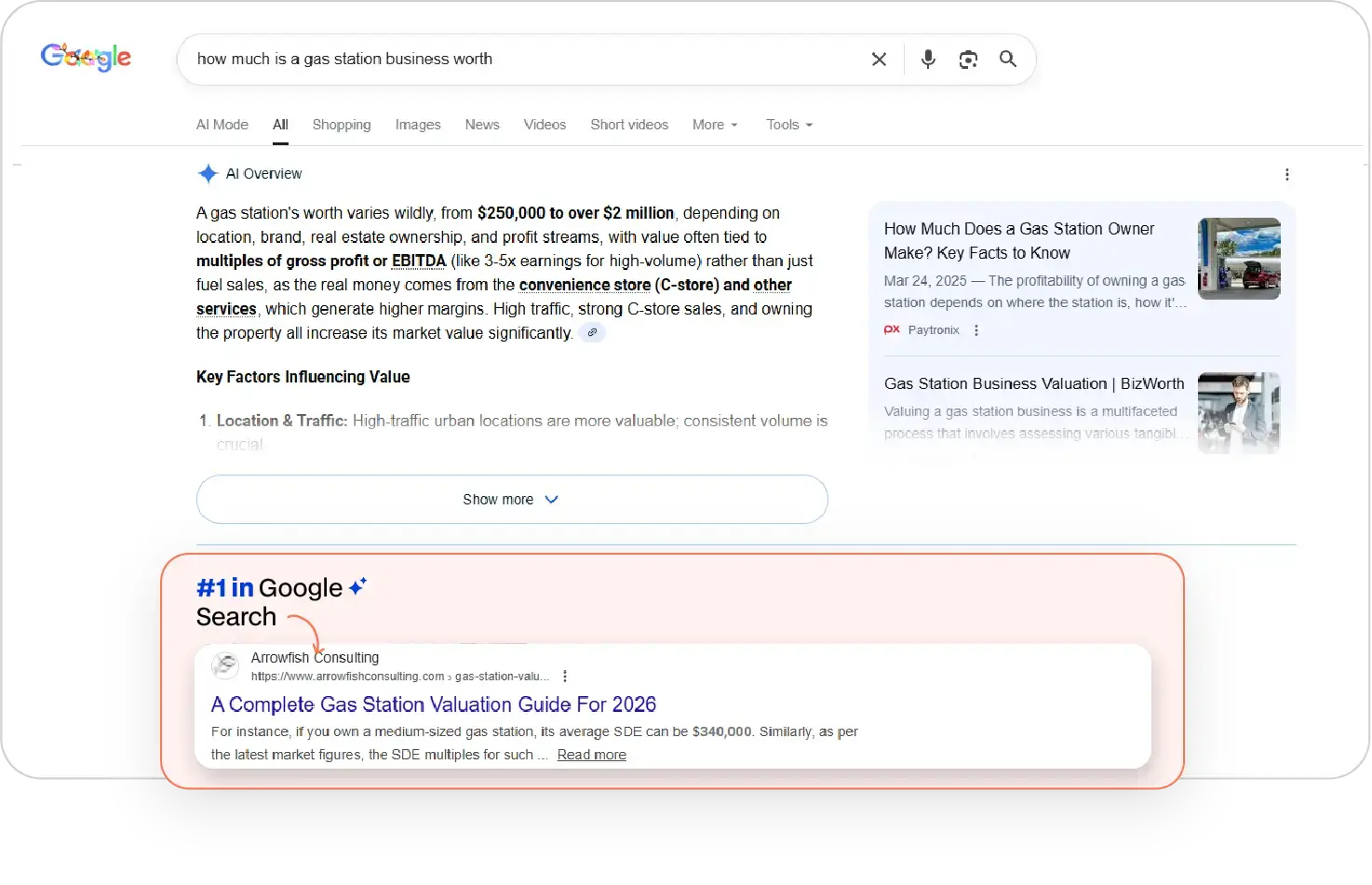Switch to the Images tab

tap(418, 125)
